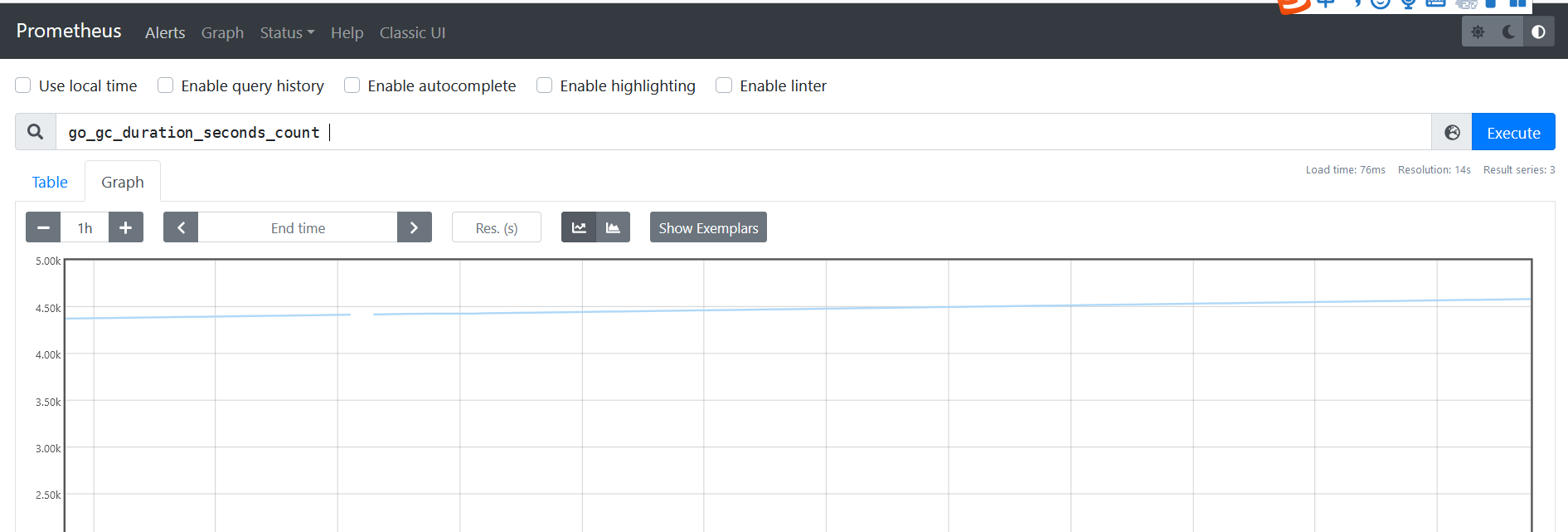Click the 4.50k y-axis label

coord(48,308)
